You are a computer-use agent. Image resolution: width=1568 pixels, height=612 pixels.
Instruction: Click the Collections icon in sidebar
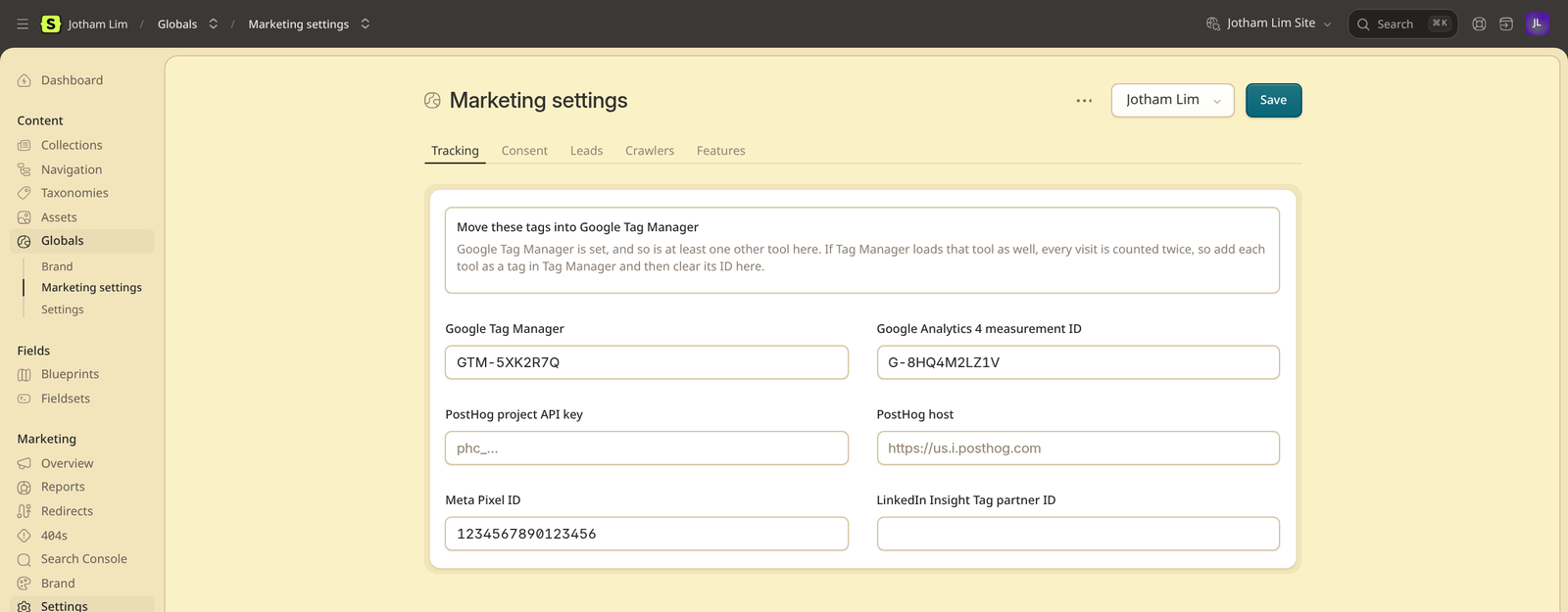(24, 145)
